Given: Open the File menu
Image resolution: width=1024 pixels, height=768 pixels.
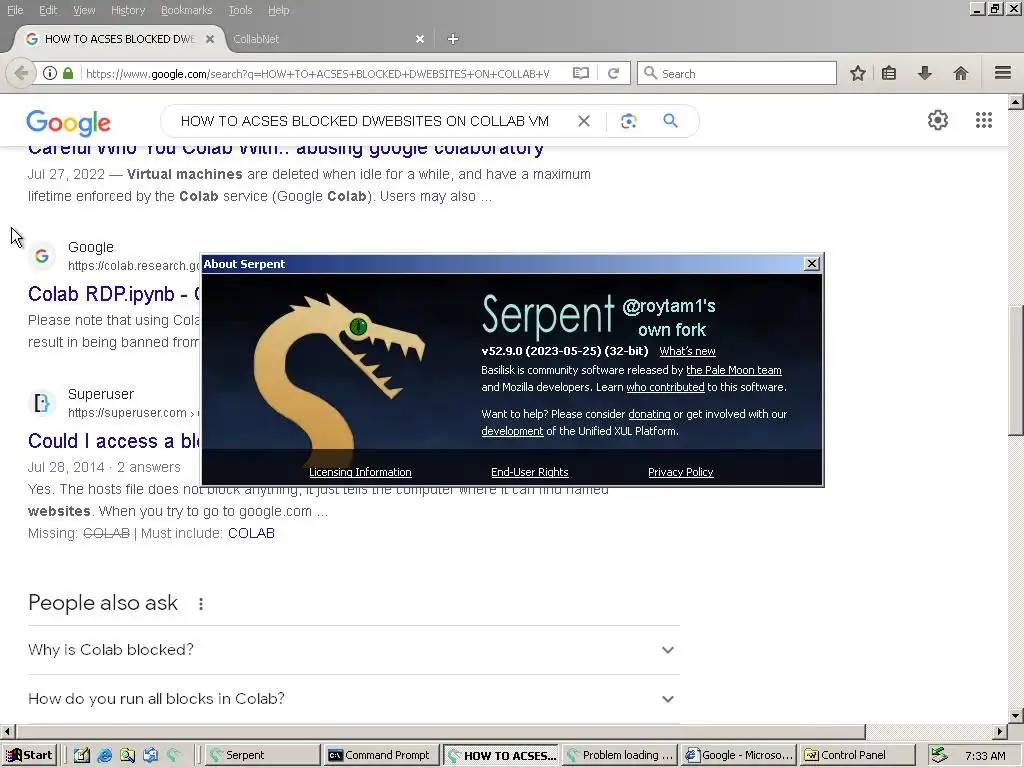Looking at the screenshot, I should click(15, 10).
